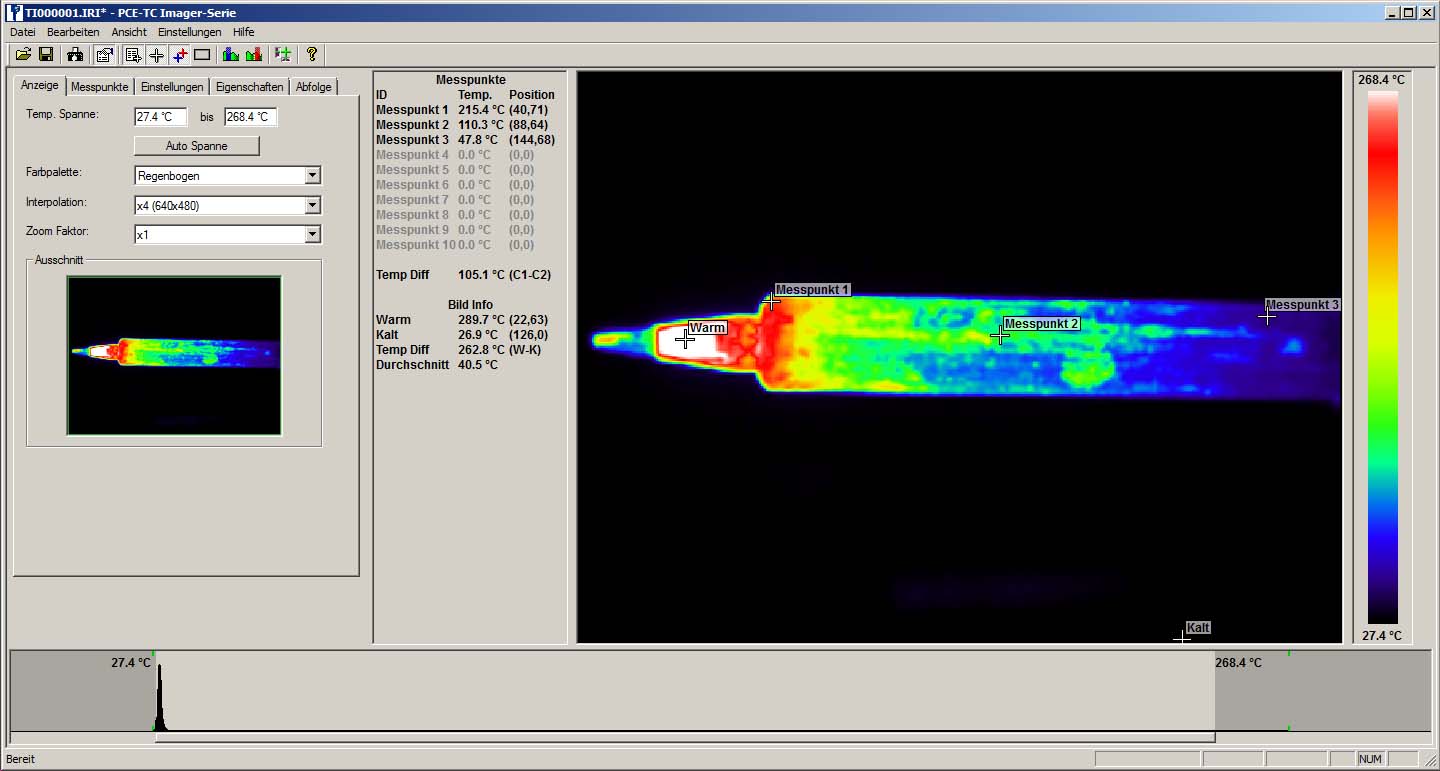Image resolution: width=1440 pixels, height=771 pixels.
Task: Open the Ansicht menu
Action: coord(129,32)
